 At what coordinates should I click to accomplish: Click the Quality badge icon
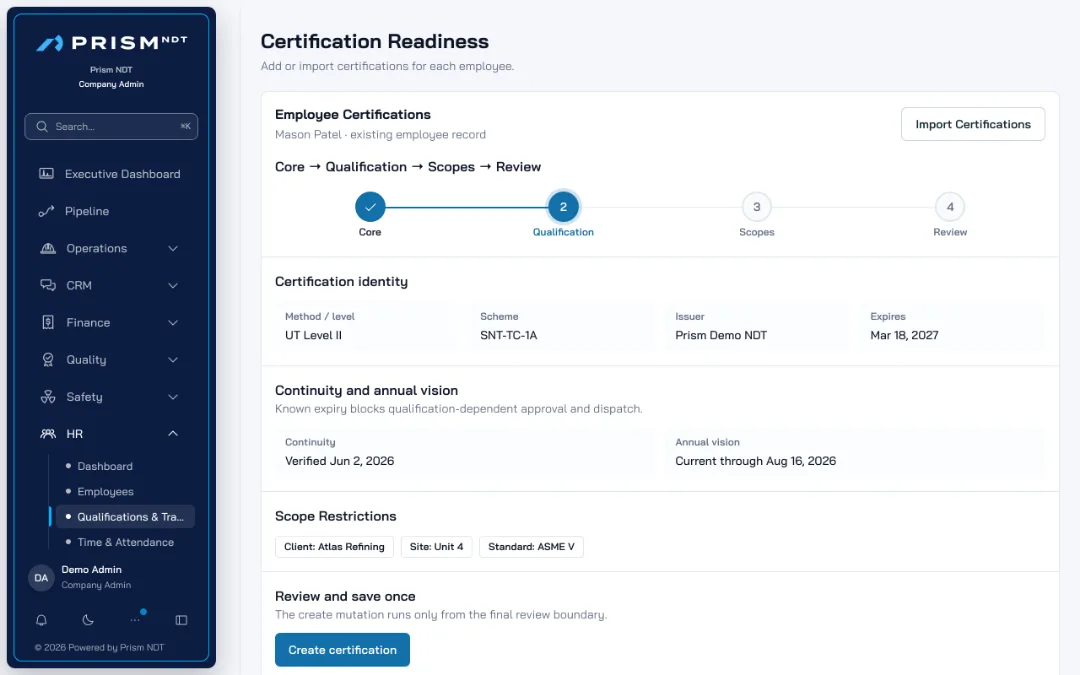(x=48, y=360)
